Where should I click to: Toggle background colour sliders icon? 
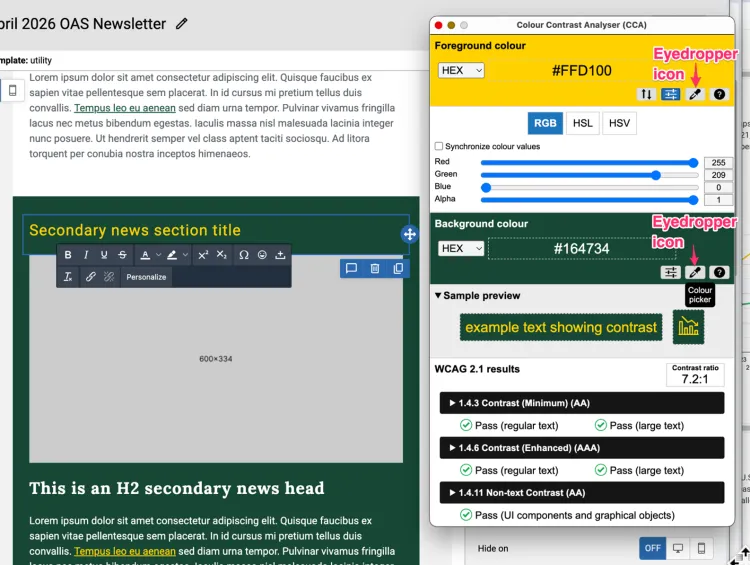coord(671,272)
